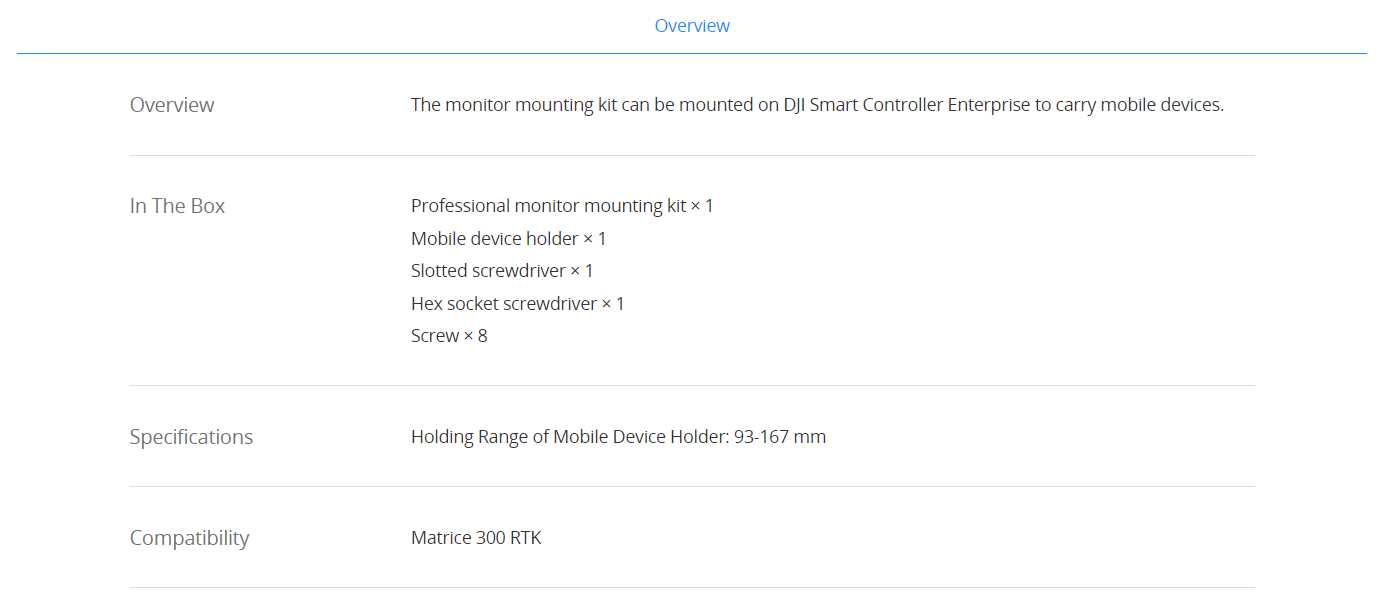Click the 'In The Box' label

[178, 206]
